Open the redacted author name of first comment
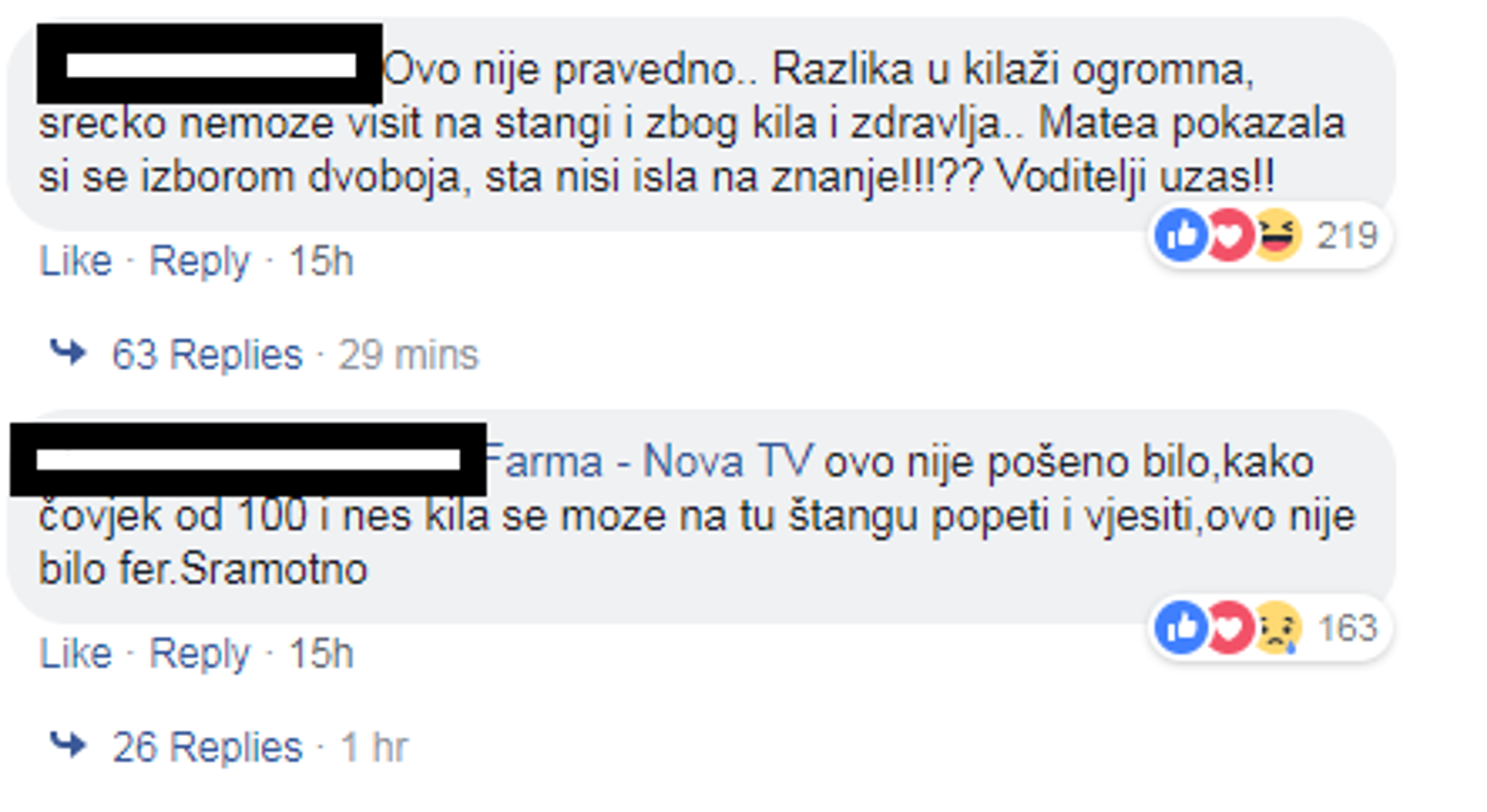 tap(210, 64)
